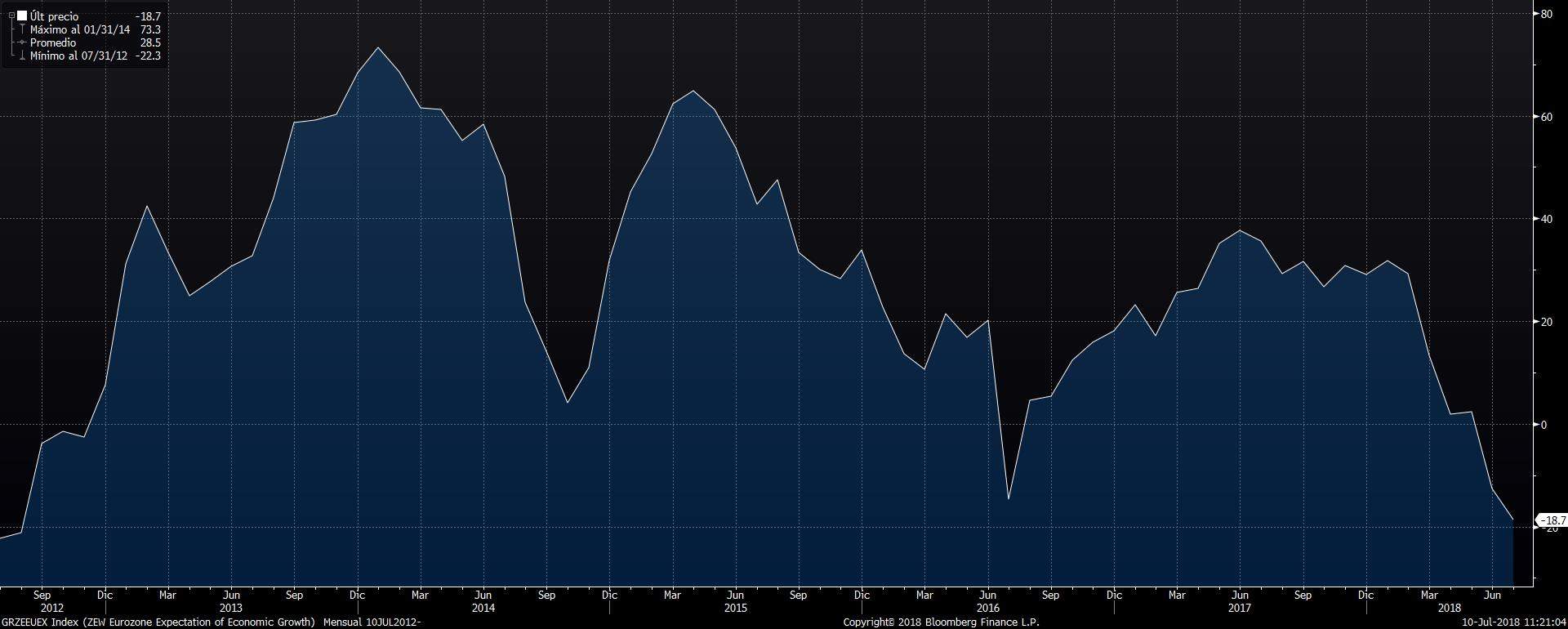Click the year label '2016' on x-axis
1568x629 pixels.
click(988, 608)
